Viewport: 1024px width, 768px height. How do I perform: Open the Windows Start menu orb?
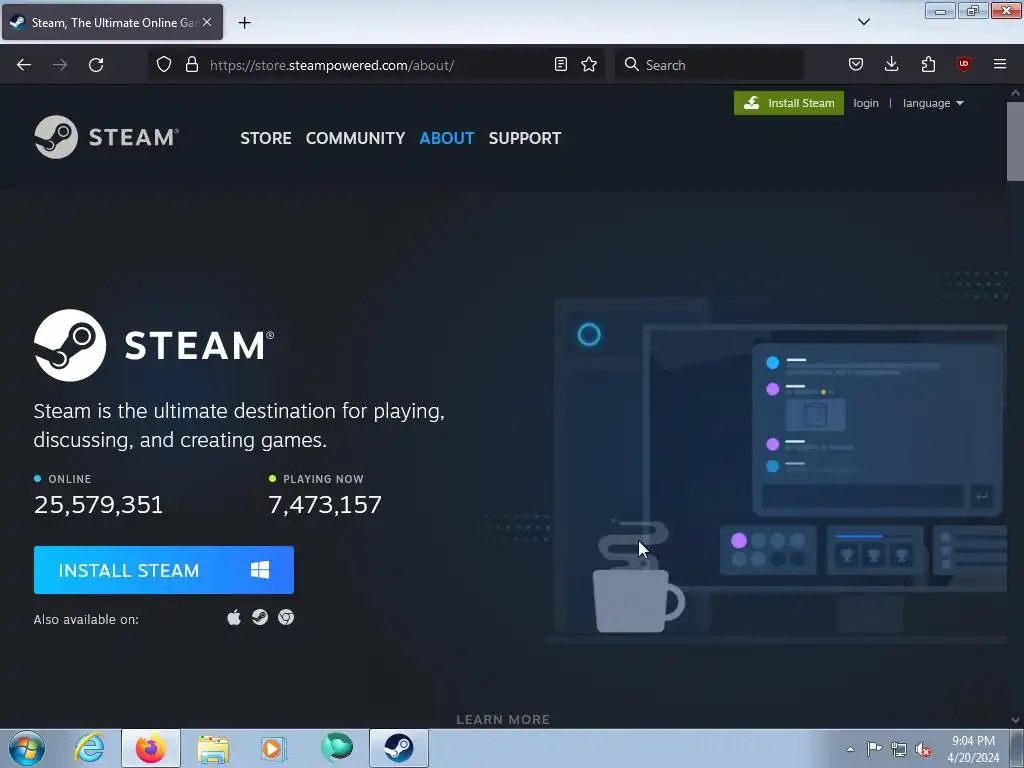click(27, 748)
